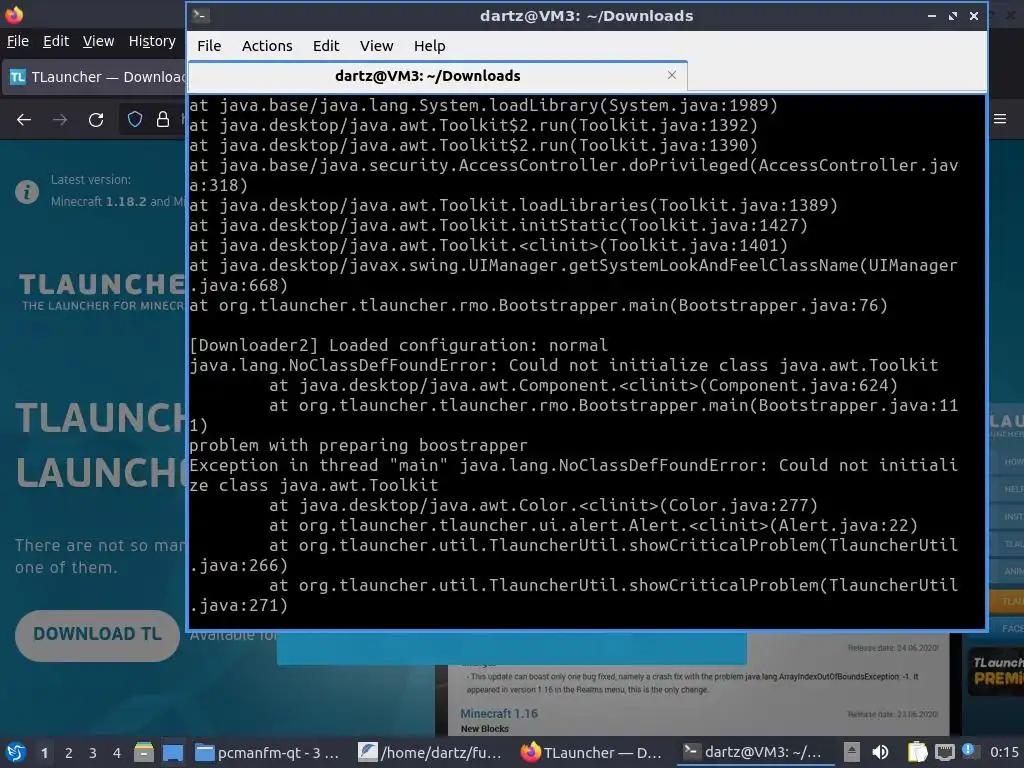Go back in Firefox
Screen dimensions: 1024x768
coord(24,120)
